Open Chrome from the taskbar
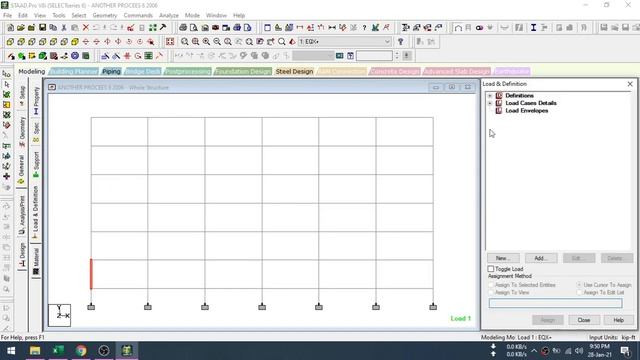The width and height of the screenshot is (640, 360). click(81, 351)
